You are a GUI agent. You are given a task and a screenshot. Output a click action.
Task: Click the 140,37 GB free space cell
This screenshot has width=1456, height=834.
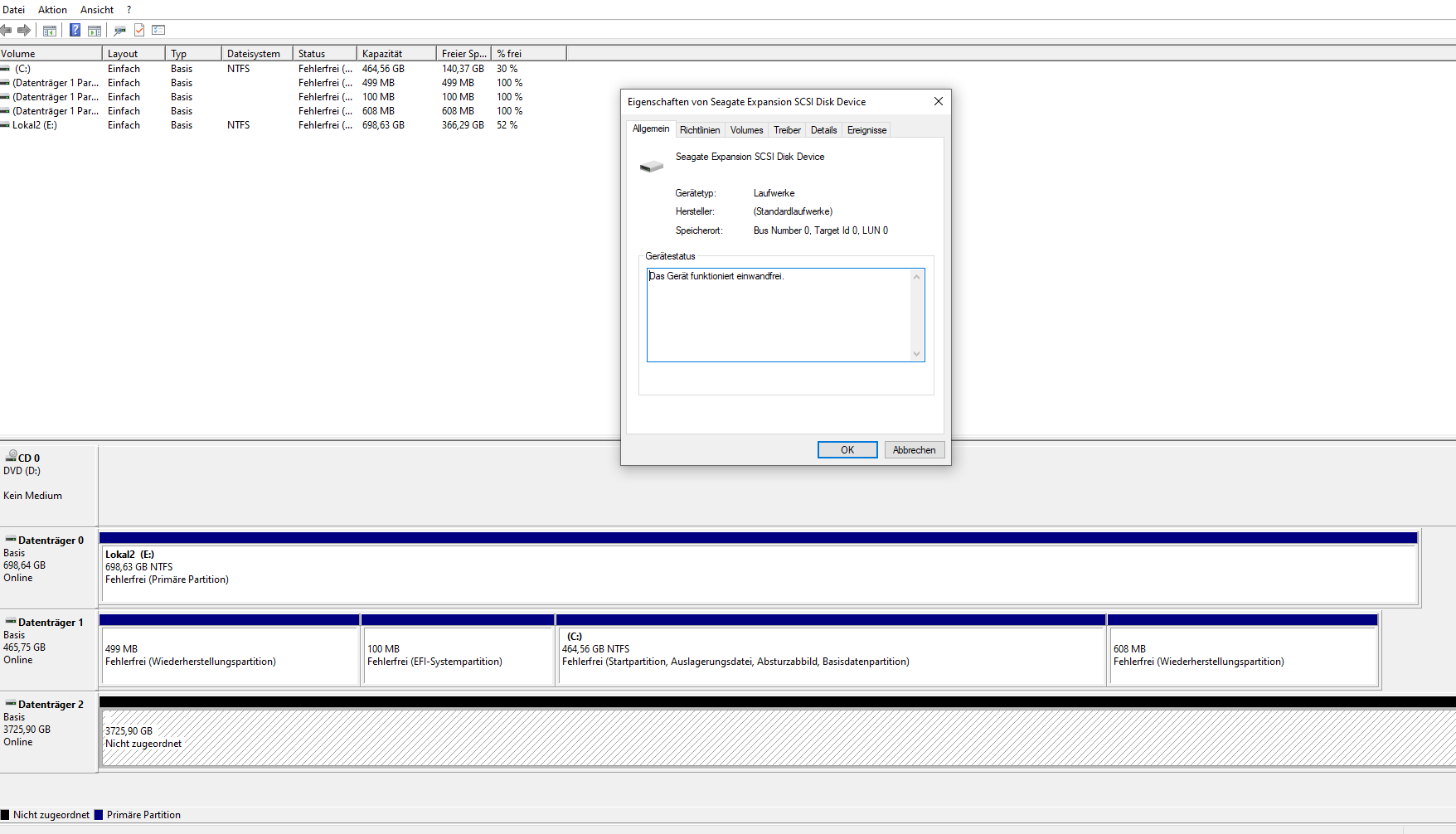coord(463,69)
